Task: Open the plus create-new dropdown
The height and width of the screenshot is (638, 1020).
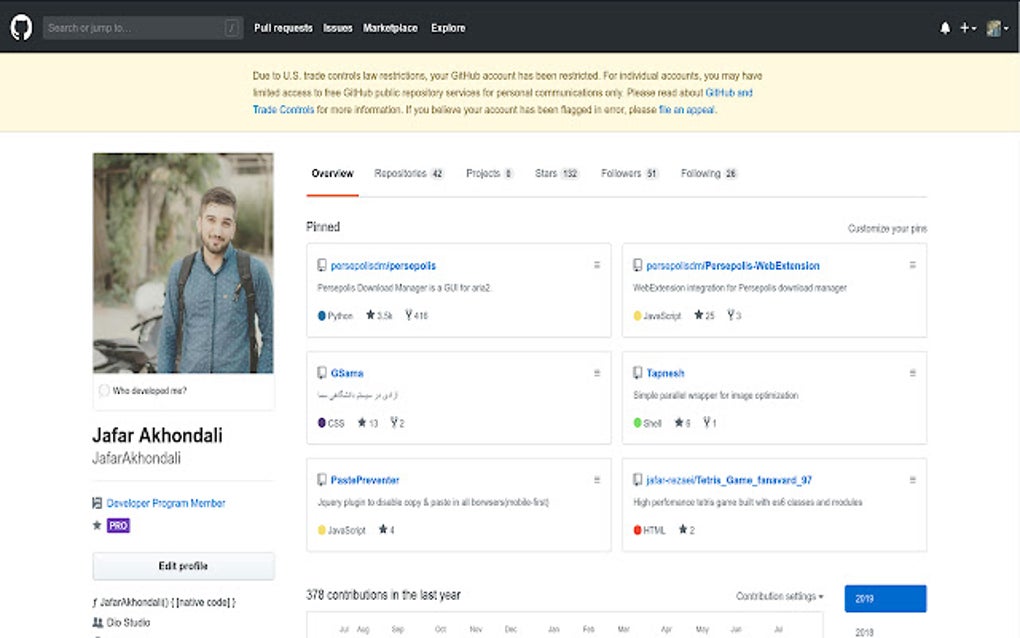Action: (969, 27)
